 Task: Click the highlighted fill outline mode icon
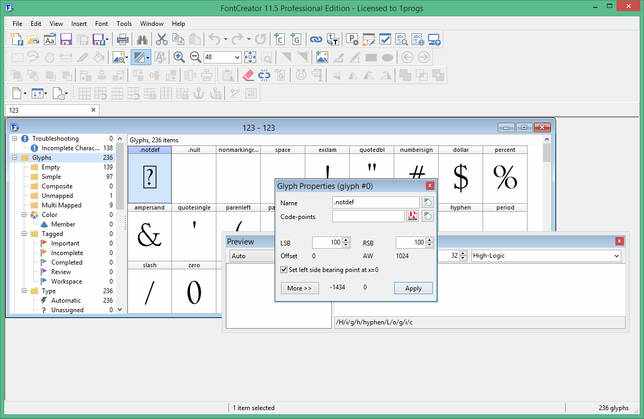click(139, 57)
